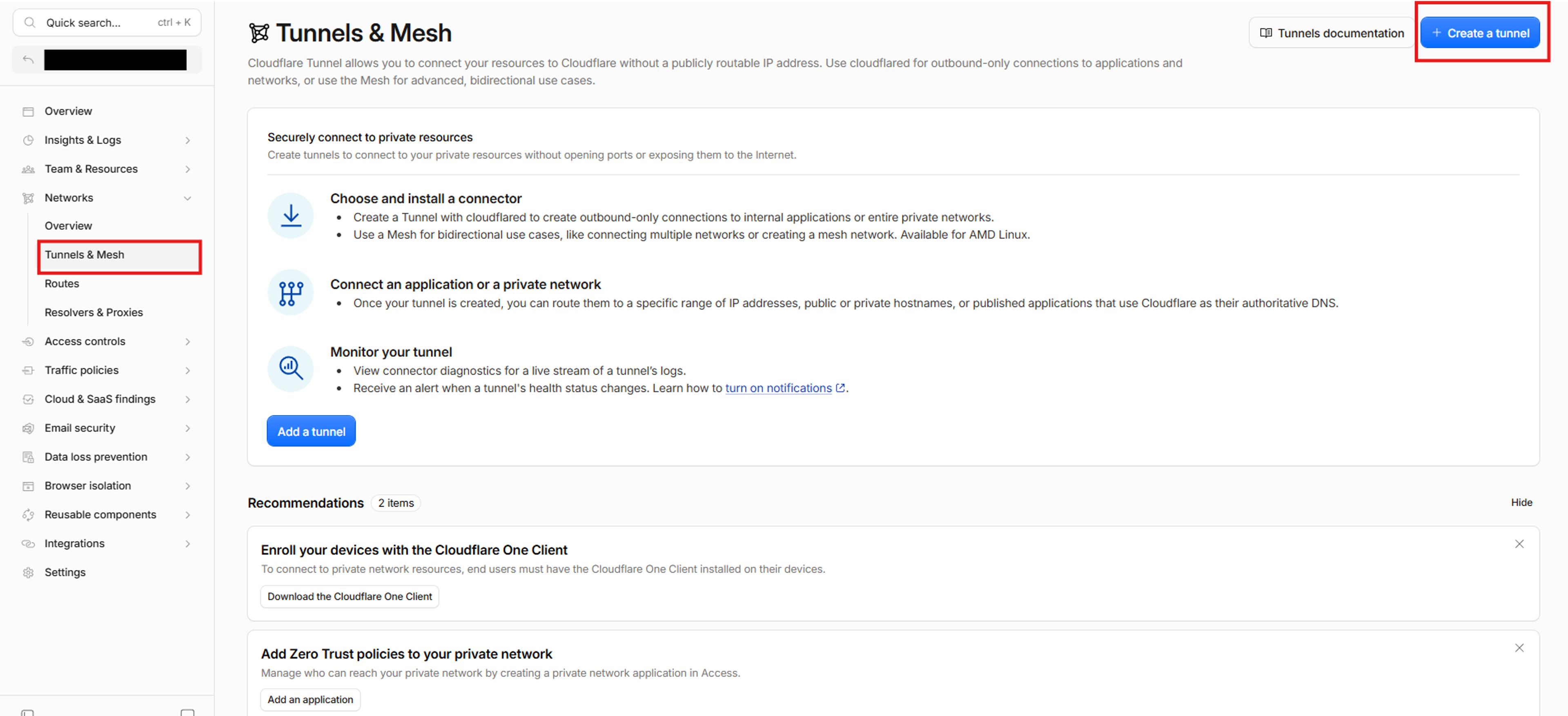Click Download the Cloudflare One Client button
Image resolution: width=1568 pixels, height=716 pixels.
click(350, 597)
